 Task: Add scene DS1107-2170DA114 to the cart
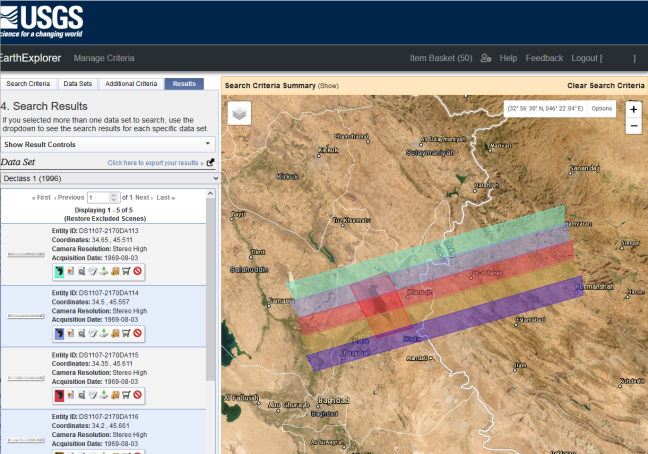126,333
